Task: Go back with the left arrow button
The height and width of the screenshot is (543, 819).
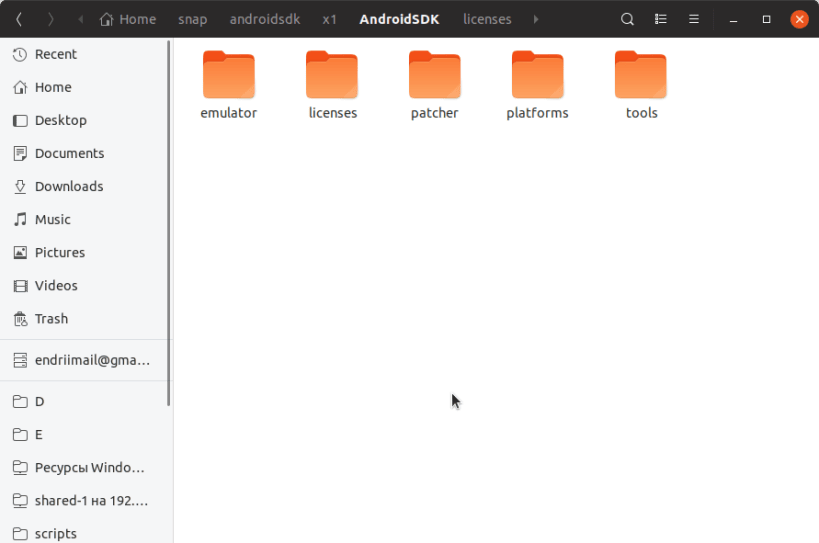Action: (19, 19)
